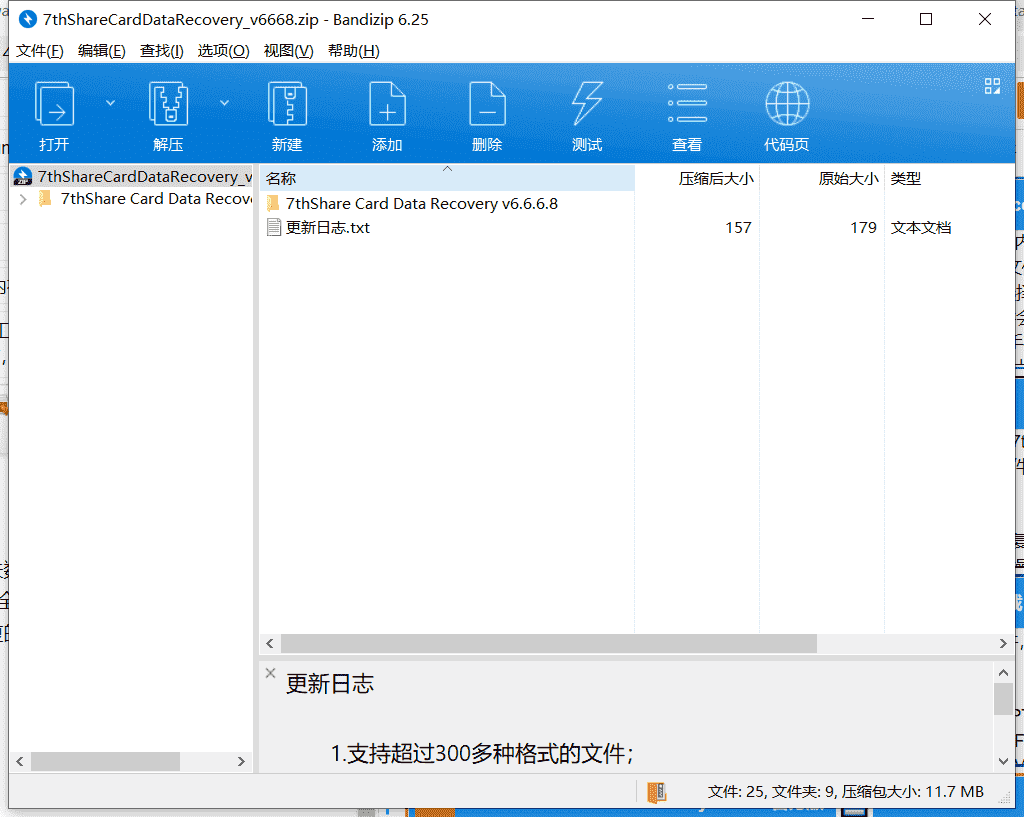The width and height of the screenshot is (1024, 817).
Task: Open the 文件(F) menu
Action: click(x=40, y=50)
